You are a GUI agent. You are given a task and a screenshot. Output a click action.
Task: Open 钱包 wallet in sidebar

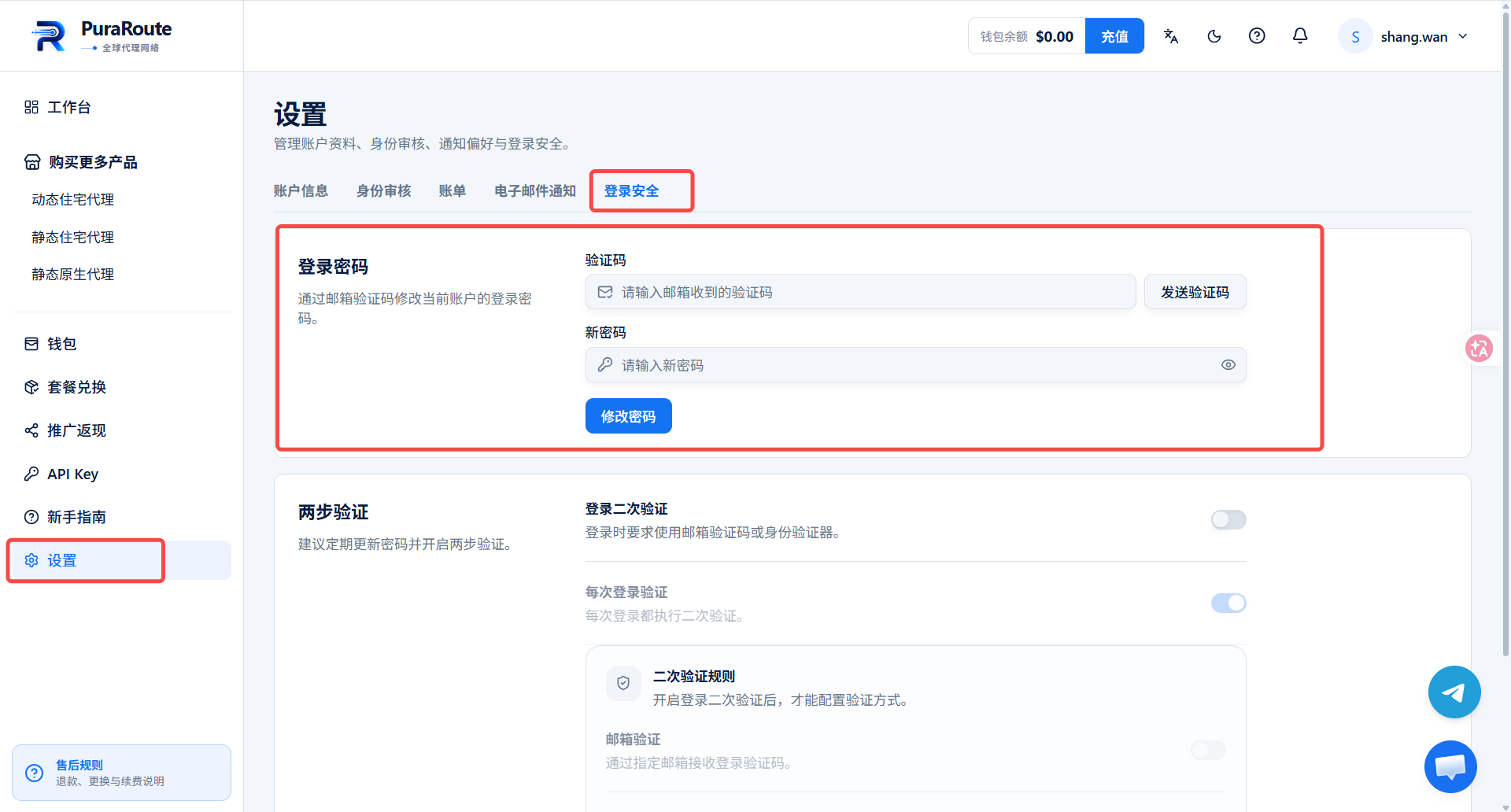click(x=121, y=344)
